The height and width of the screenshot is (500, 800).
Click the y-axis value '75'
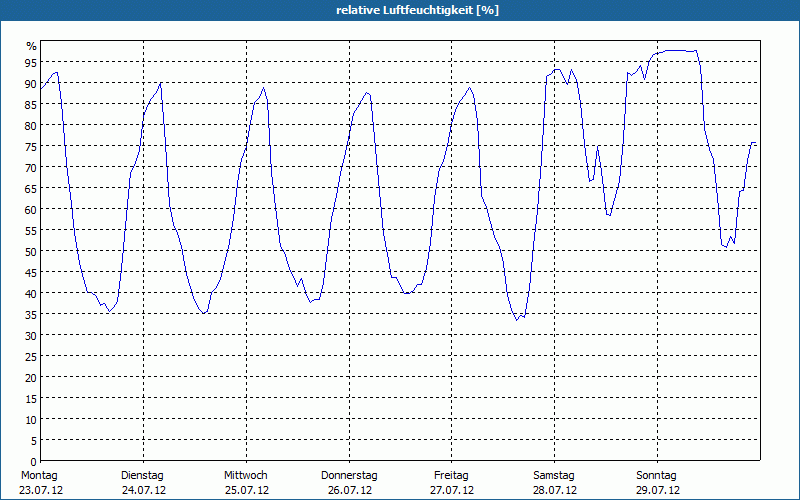31,146
